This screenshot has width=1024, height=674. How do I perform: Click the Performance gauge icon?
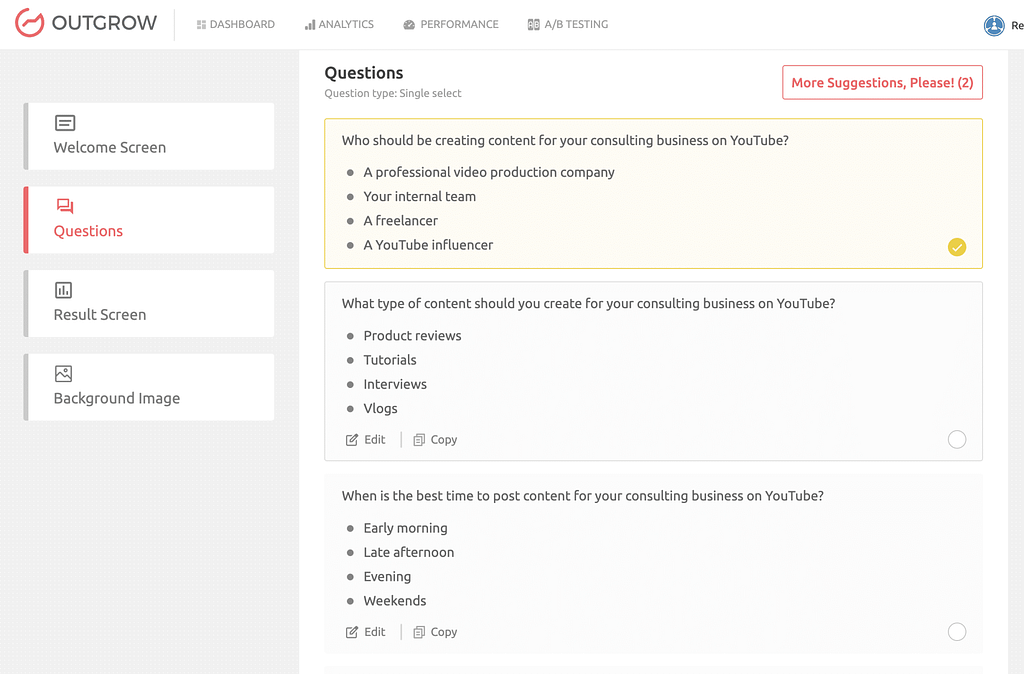(409, 25)
